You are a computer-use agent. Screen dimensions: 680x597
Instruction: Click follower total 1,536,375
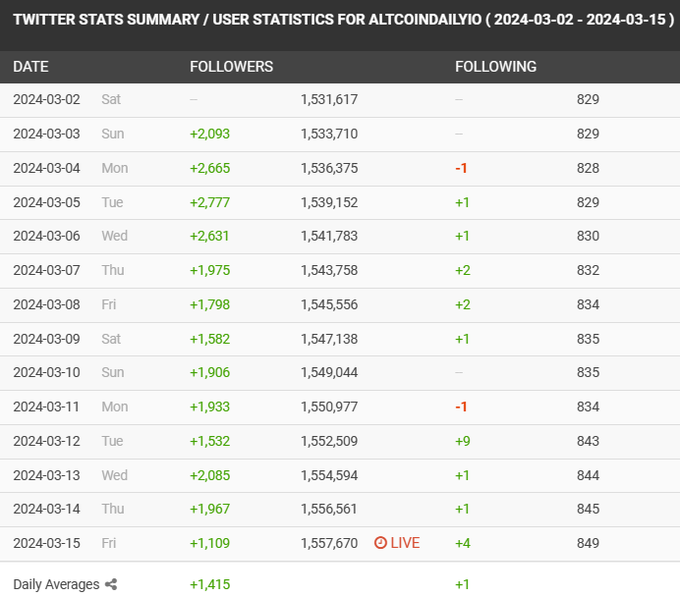pyautogui.click(x=329, y=168)
